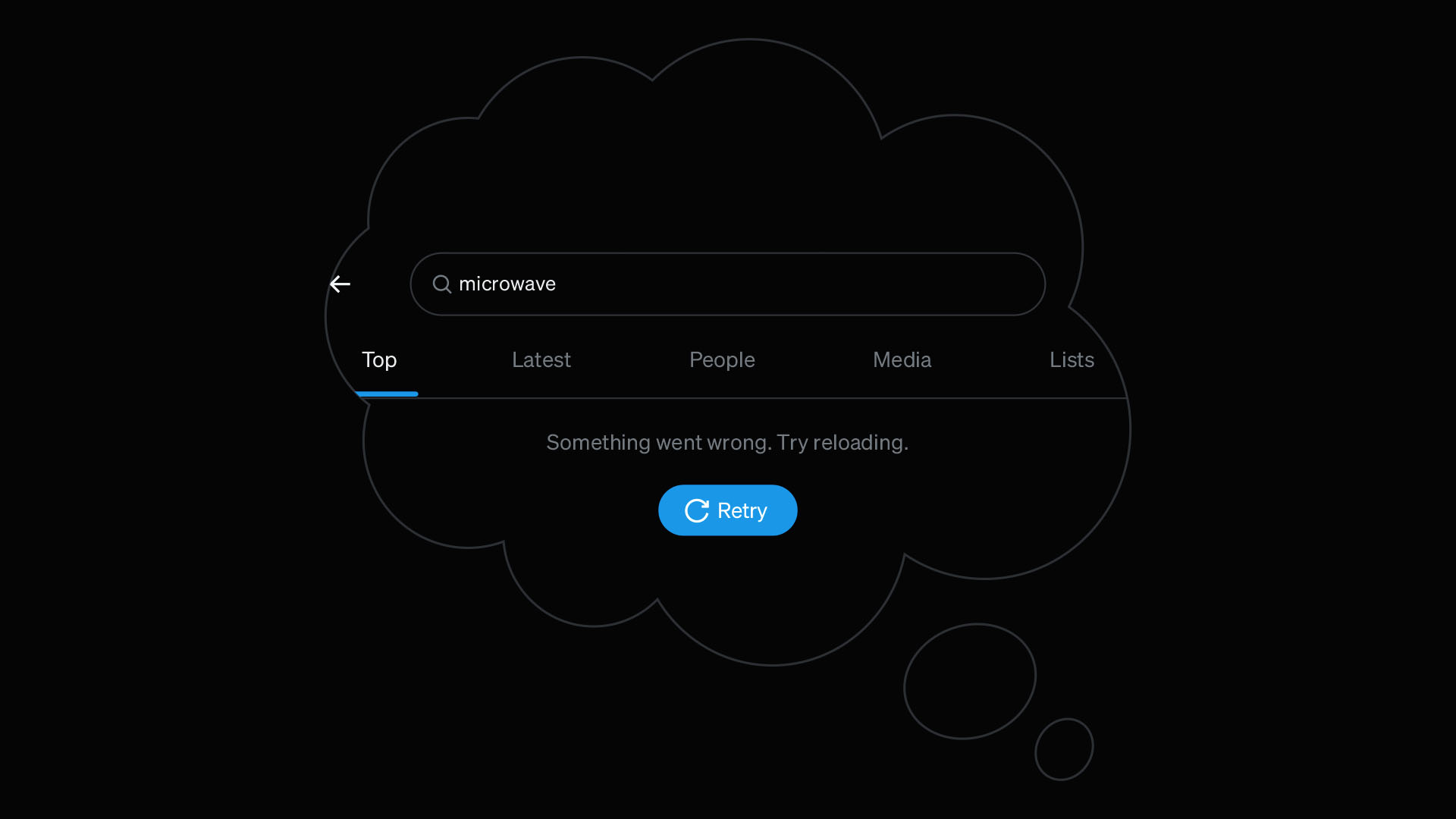This screenshot has width=1456, height=819.
Task: Click the Retry text label
Action: pyautogui.click(x=742, y=511)
